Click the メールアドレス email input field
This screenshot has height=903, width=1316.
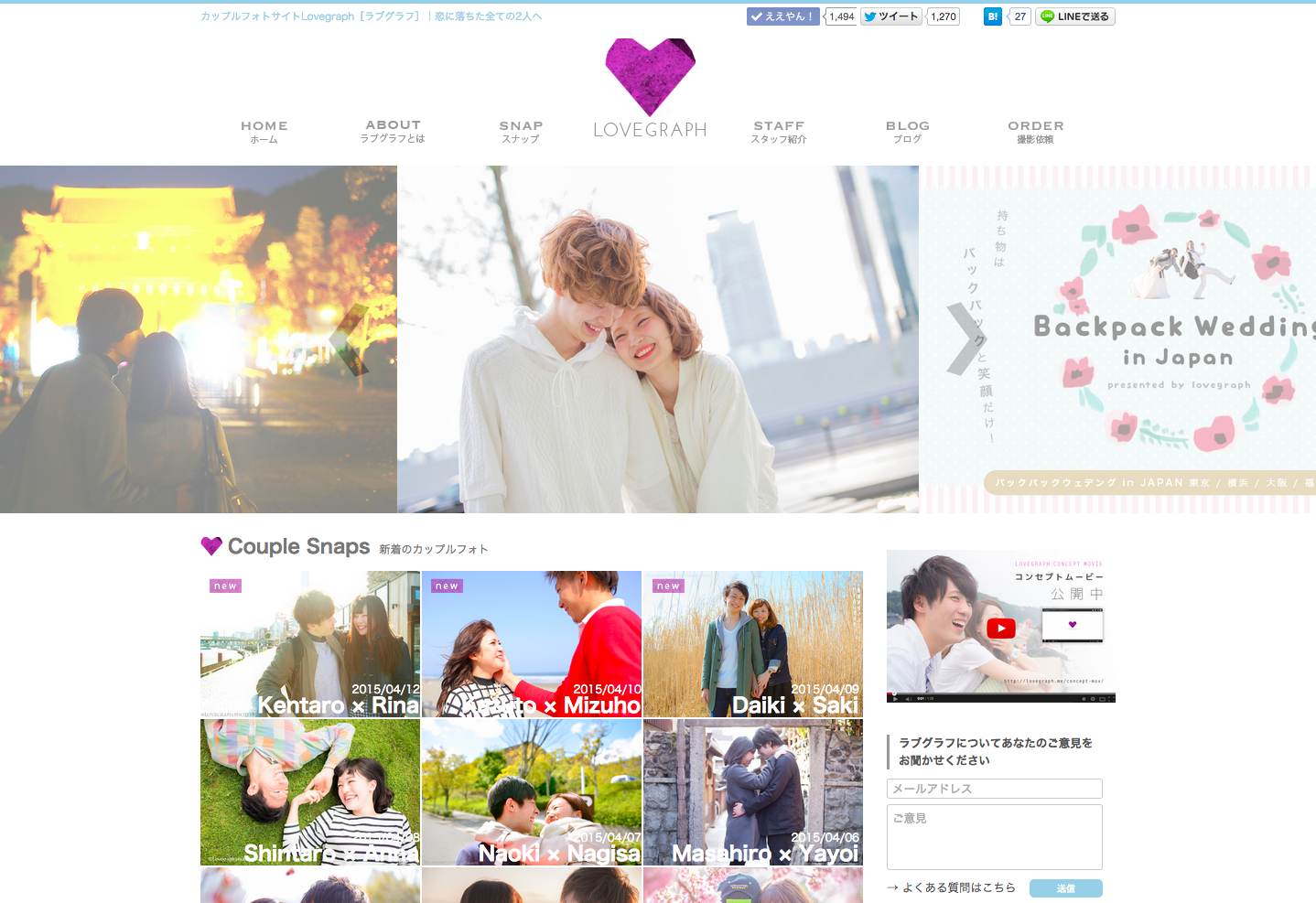click(x=994, y=788)
